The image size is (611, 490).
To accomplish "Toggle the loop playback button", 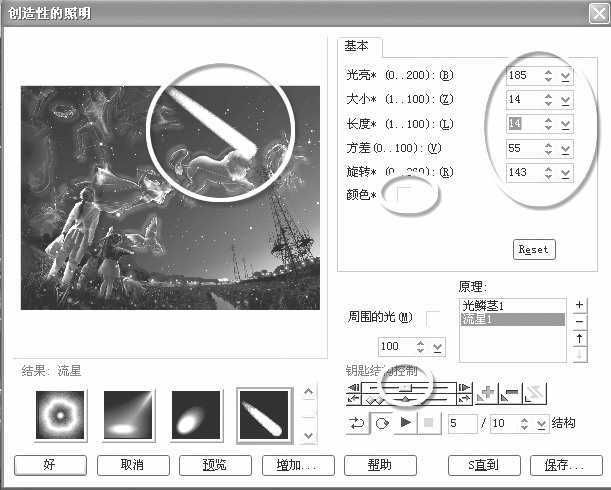I will (357, 423).
